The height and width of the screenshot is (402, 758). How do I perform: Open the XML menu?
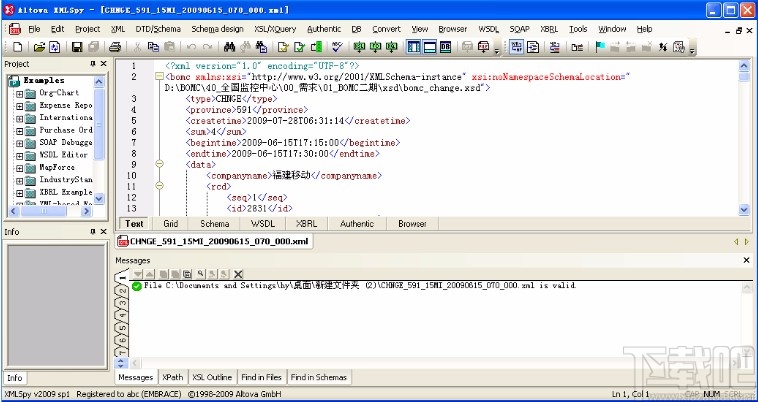118,29
